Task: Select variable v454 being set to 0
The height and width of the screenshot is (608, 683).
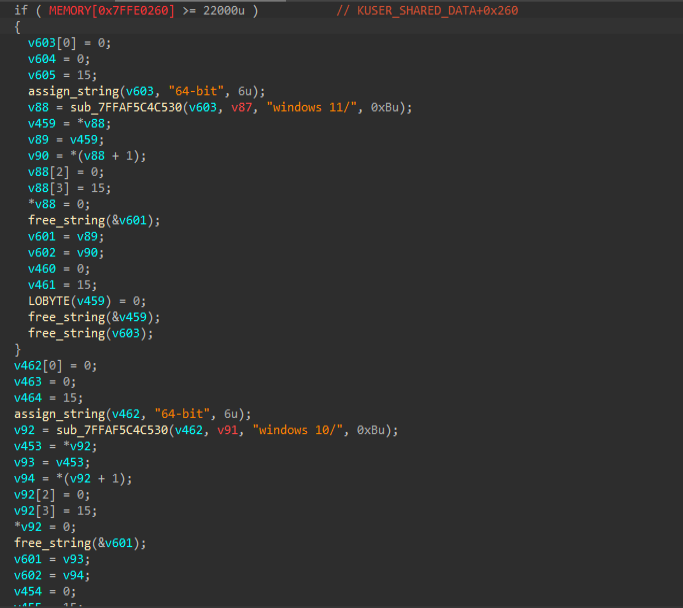Action: coord(28,591)
